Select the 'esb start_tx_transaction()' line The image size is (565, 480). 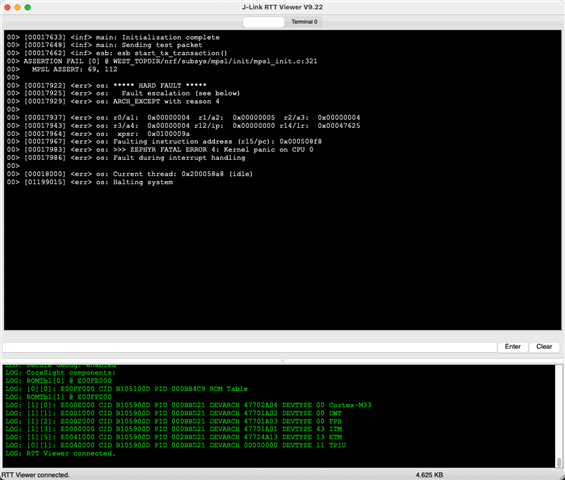[x=117, y=53]
